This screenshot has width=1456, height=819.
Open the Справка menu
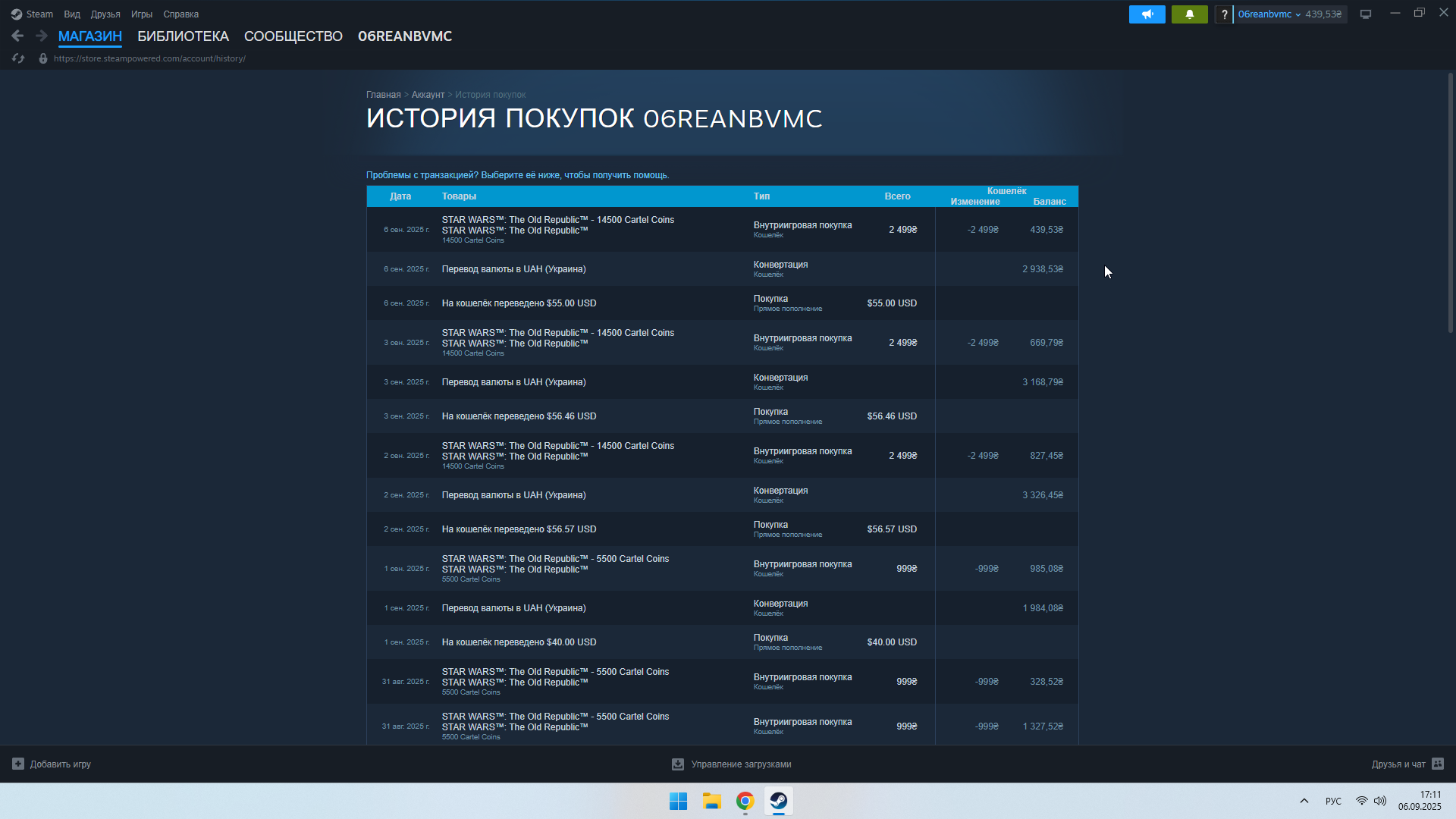pyautogui.click(x=181, y=14)
